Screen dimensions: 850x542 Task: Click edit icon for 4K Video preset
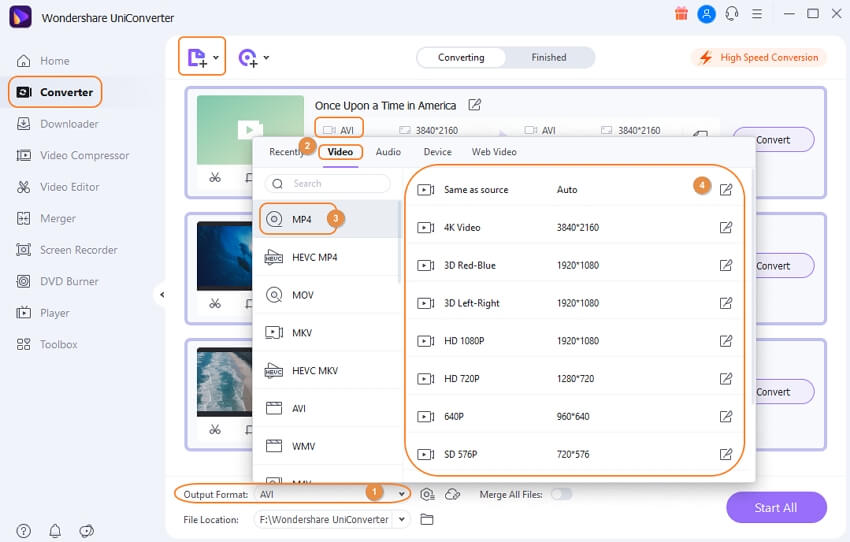coord(726,228)
